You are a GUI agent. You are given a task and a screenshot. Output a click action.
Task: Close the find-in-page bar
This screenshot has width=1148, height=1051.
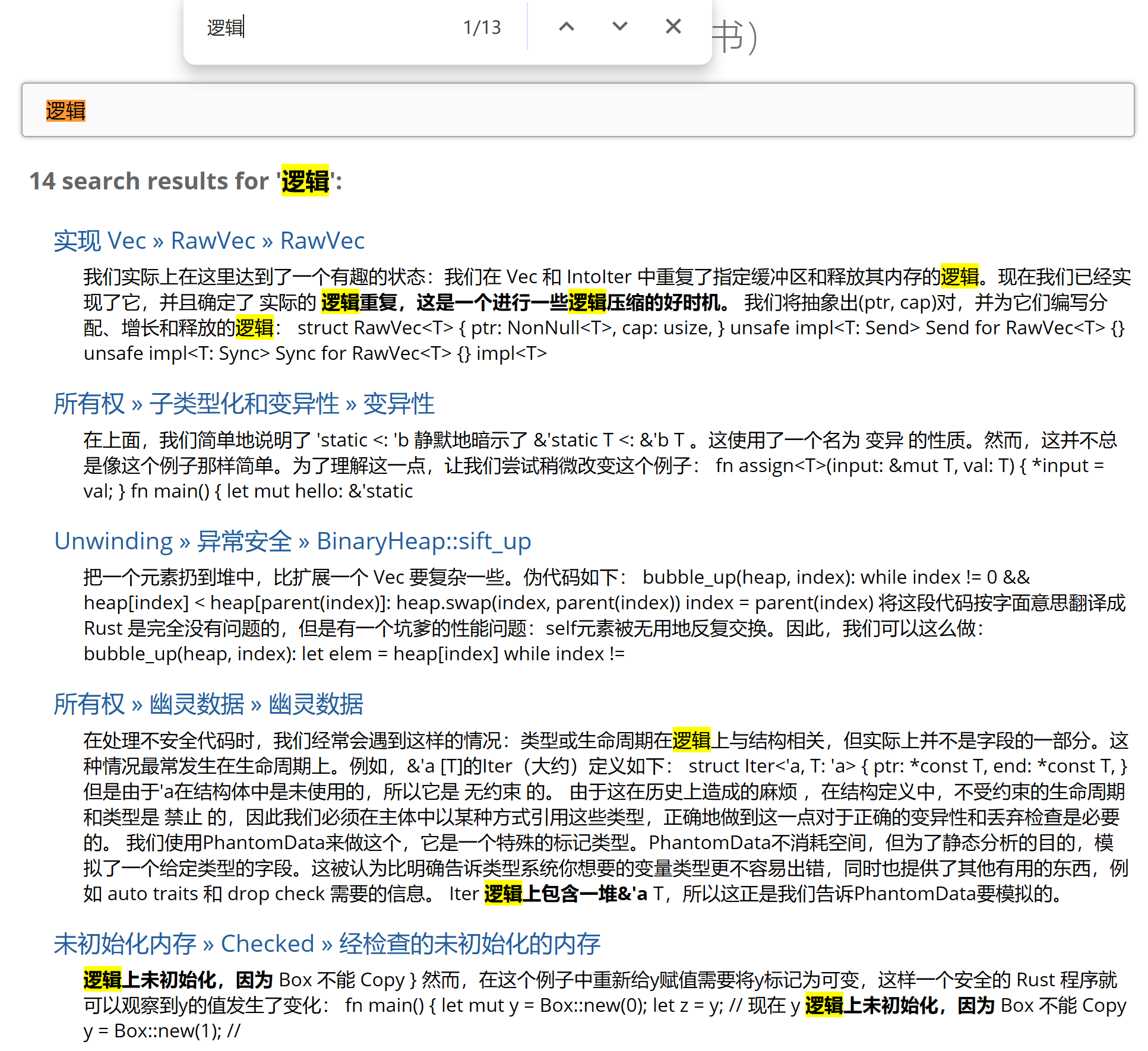coord(673,27)
